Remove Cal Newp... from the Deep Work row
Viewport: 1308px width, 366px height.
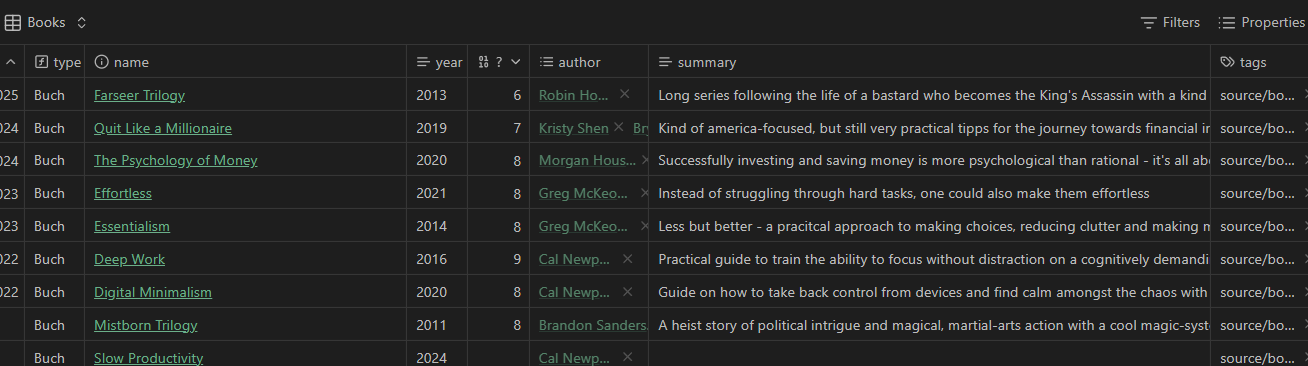click(x=627, y=259)
